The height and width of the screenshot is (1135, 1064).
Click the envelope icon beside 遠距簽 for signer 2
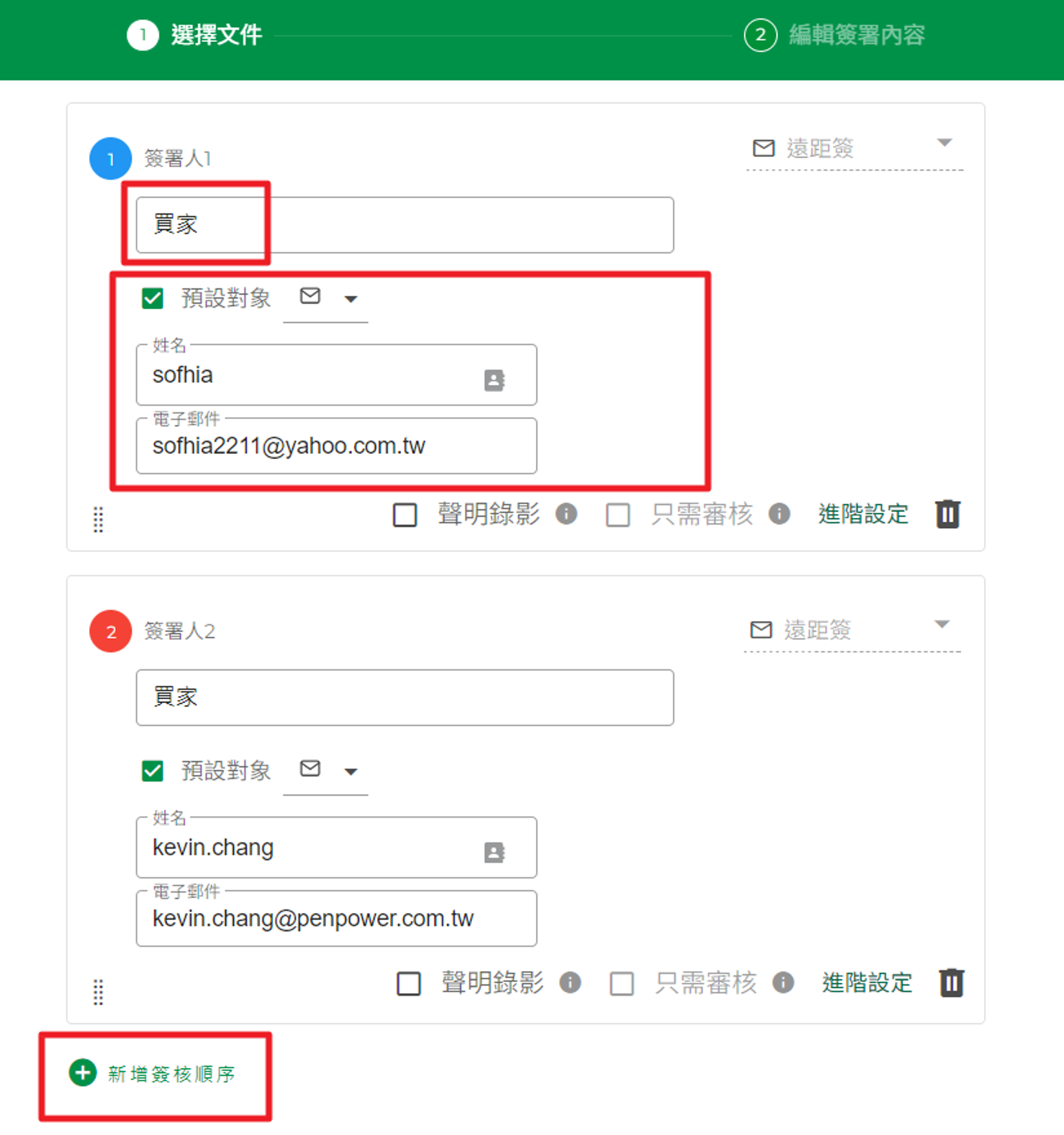tap(761, 629)
